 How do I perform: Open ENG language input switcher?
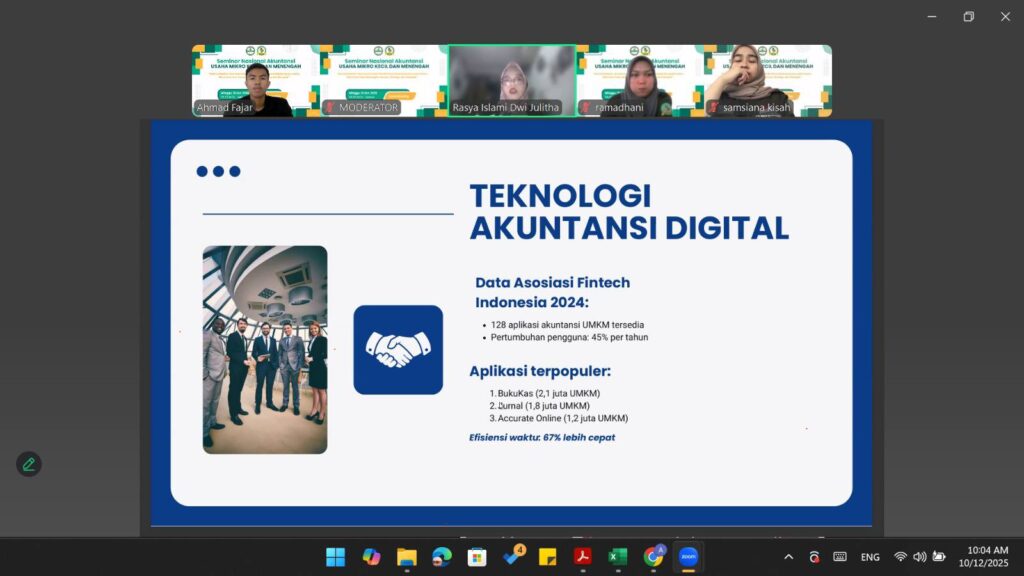(x=870, y=557)
